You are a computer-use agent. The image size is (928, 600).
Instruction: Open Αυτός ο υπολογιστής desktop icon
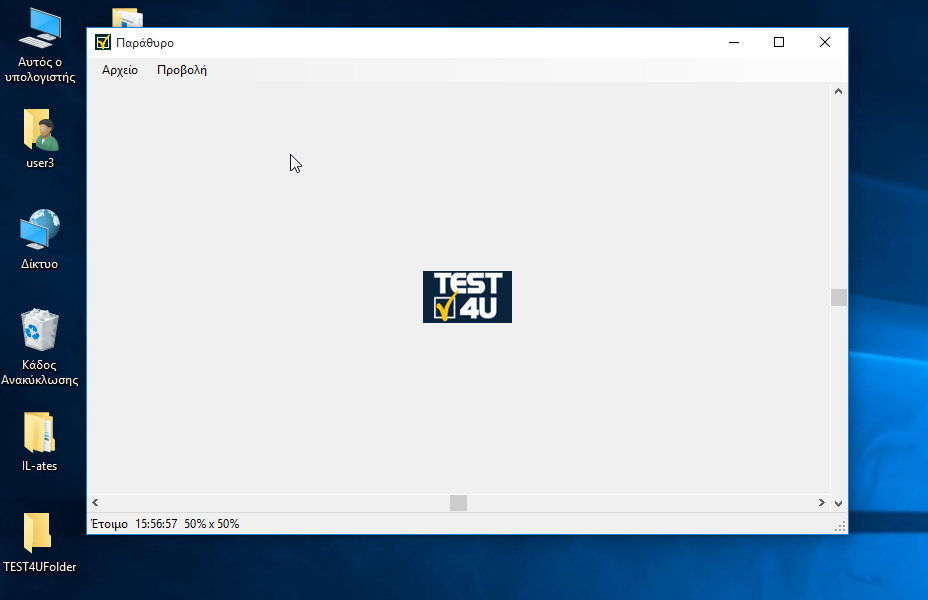click(40, 45)
